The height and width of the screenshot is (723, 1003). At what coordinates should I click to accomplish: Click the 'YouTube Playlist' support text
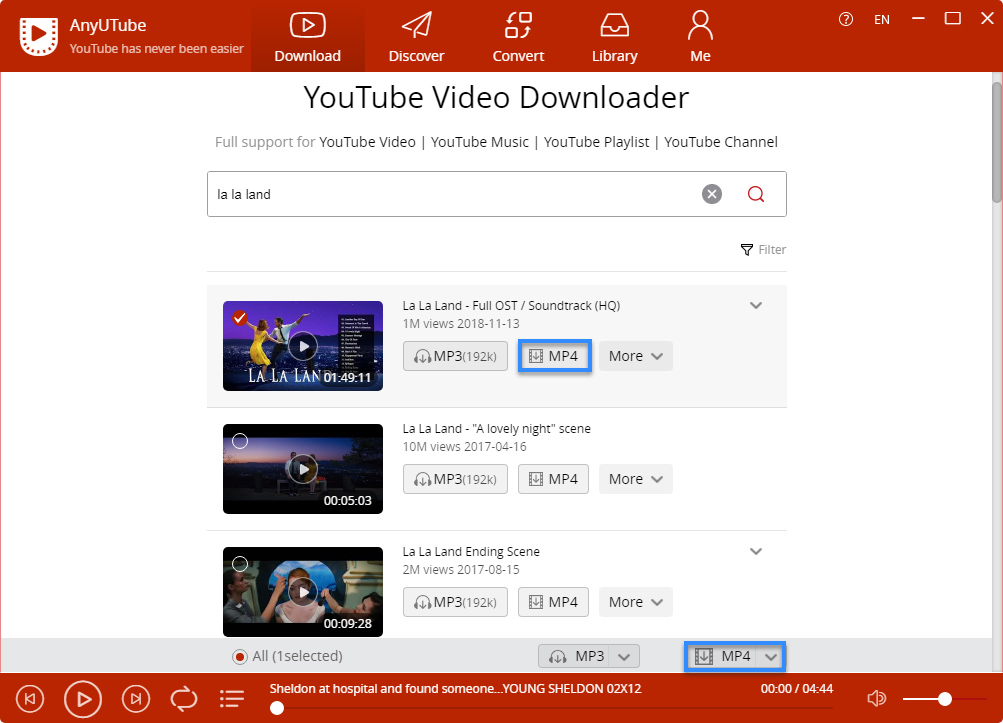(596, 142)
